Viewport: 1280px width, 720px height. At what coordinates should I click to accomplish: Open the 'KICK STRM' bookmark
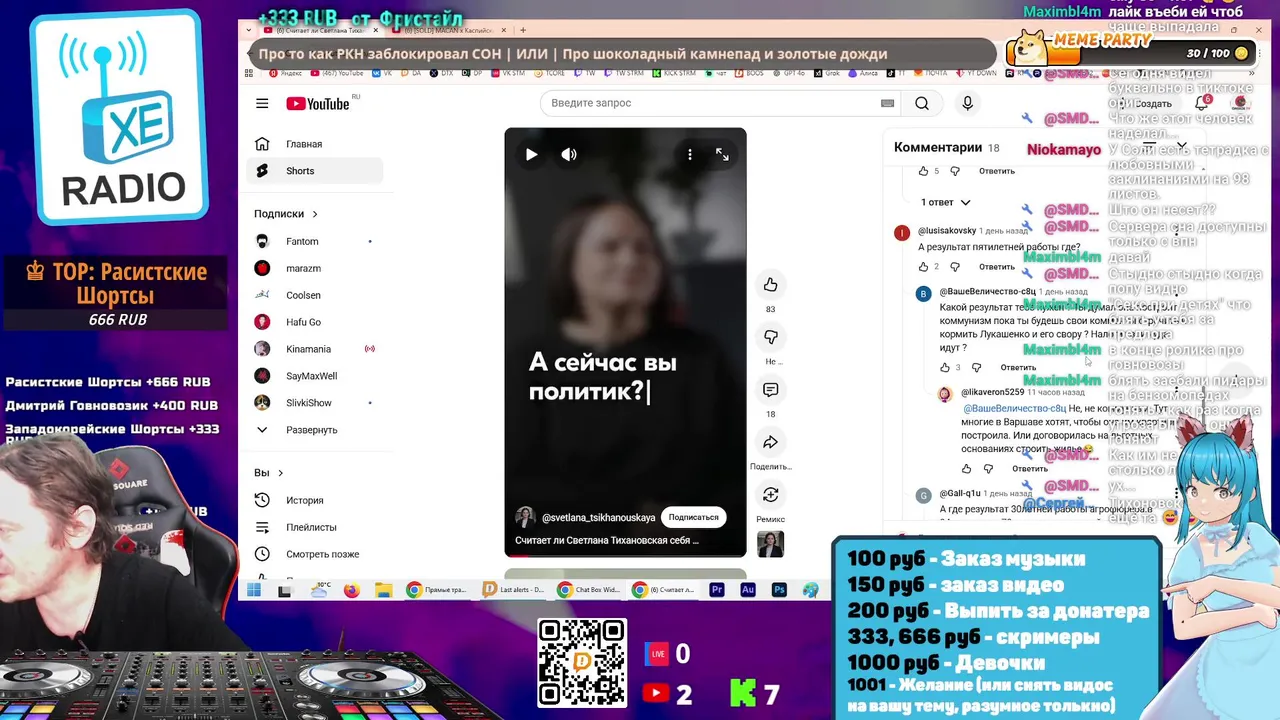675,73
